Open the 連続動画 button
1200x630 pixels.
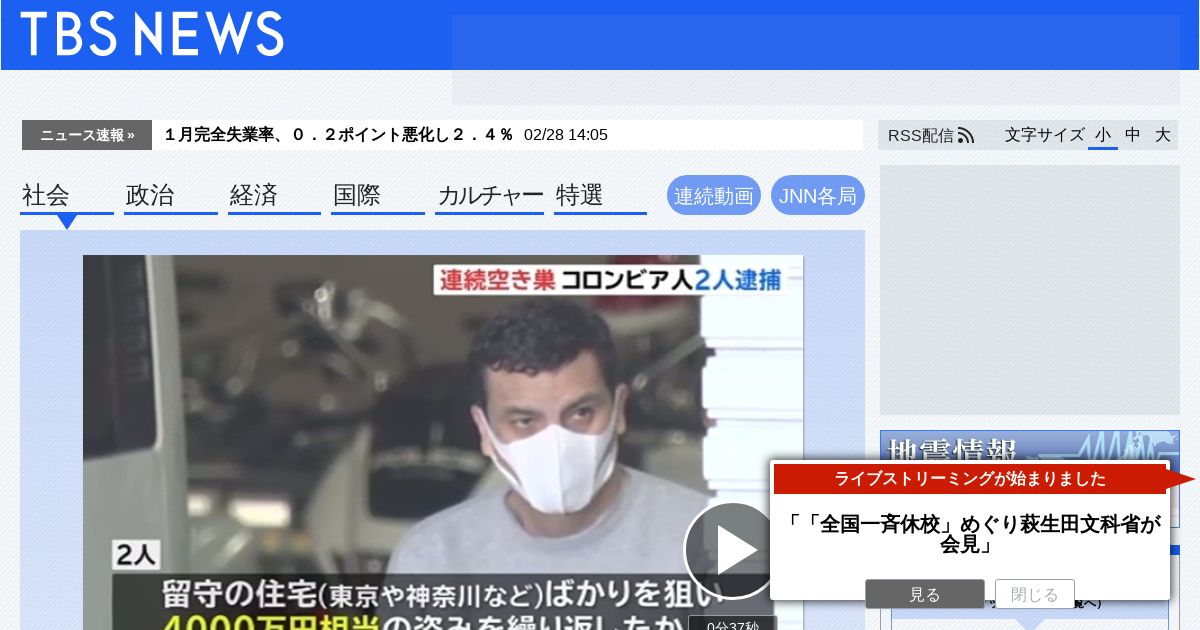tap(714, 196)
